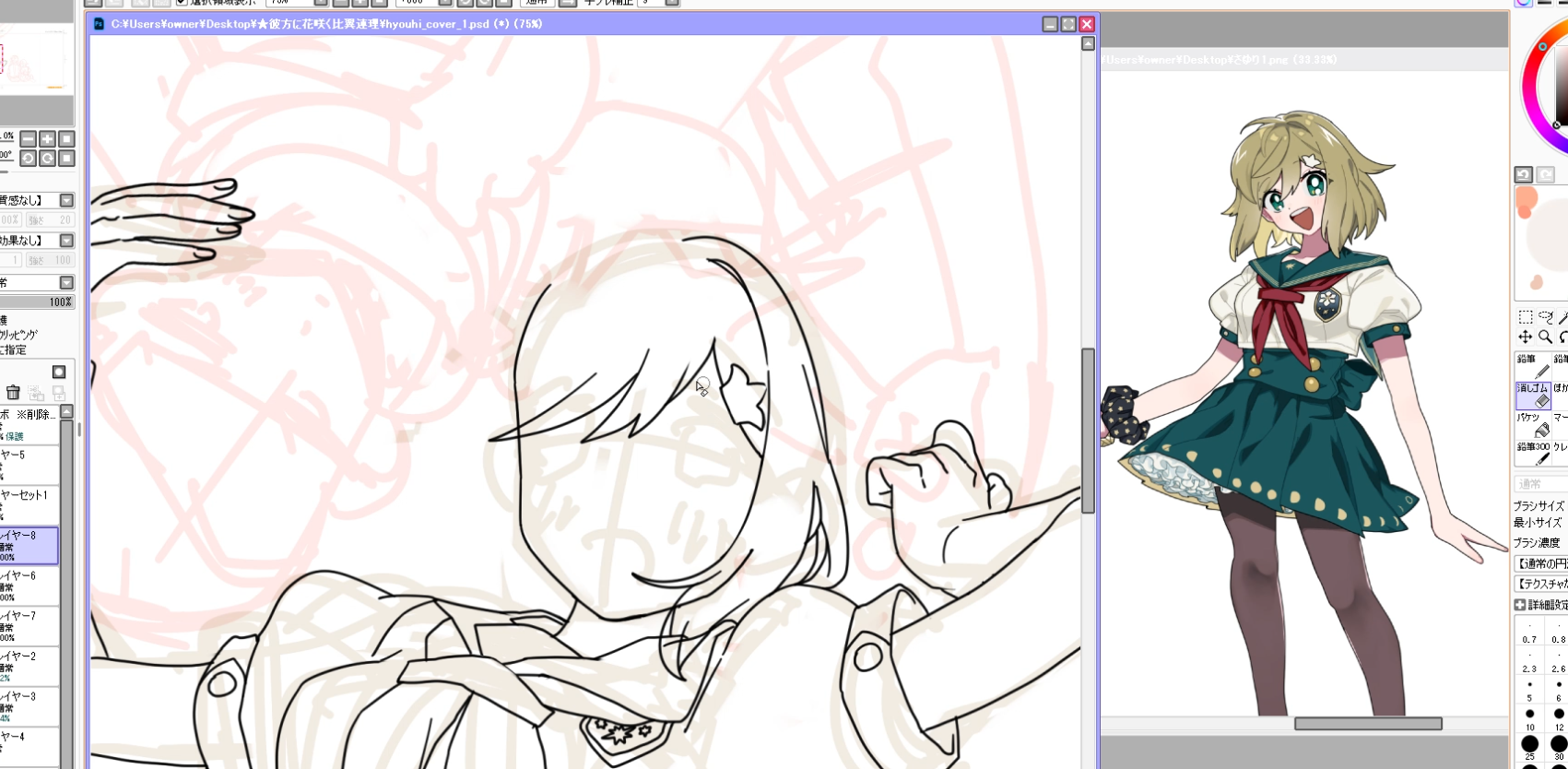1568x769 pixels.
Task: Select the Bucket (バケツ) fill tool
Action: pos(1533,425)
